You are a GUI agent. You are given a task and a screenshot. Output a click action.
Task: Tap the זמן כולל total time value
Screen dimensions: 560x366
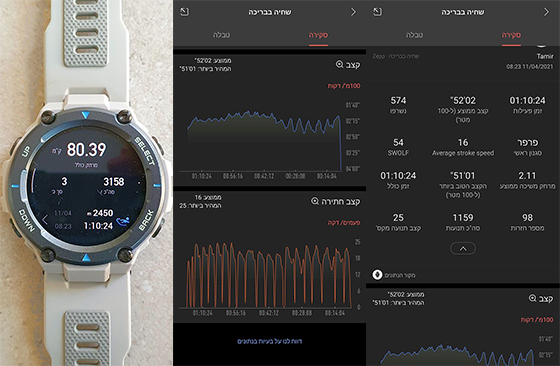point(398,175)
